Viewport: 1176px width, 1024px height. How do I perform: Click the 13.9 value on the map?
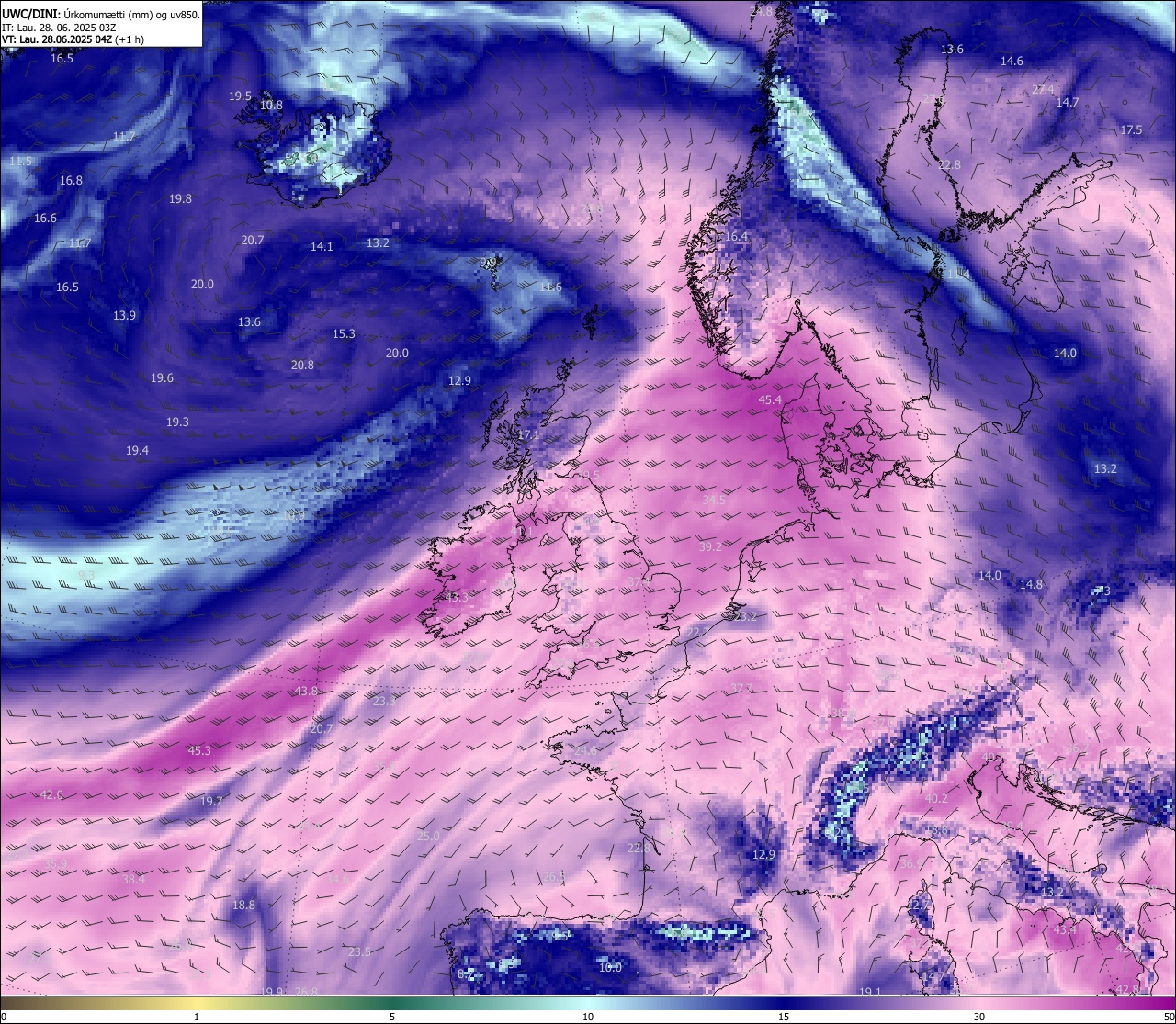[x=124, y=316]
